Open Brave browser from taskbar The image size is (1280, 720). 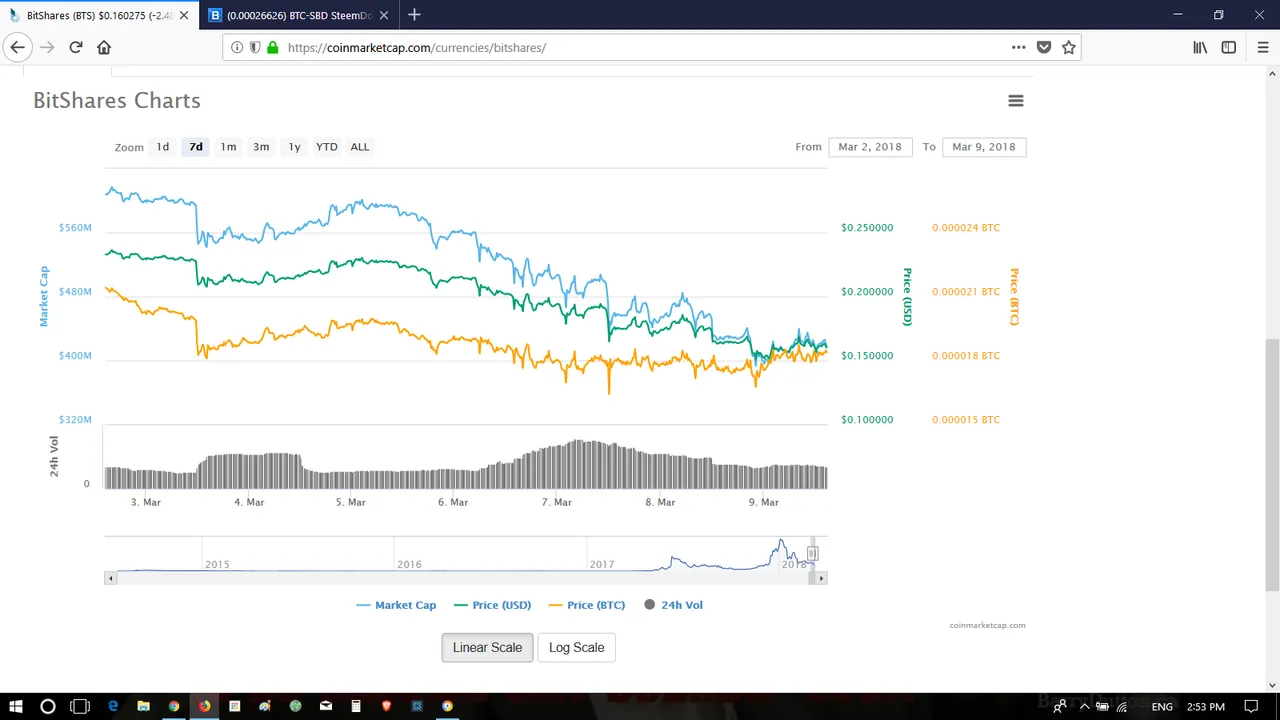pyautogui.click(x=387, y=706)
